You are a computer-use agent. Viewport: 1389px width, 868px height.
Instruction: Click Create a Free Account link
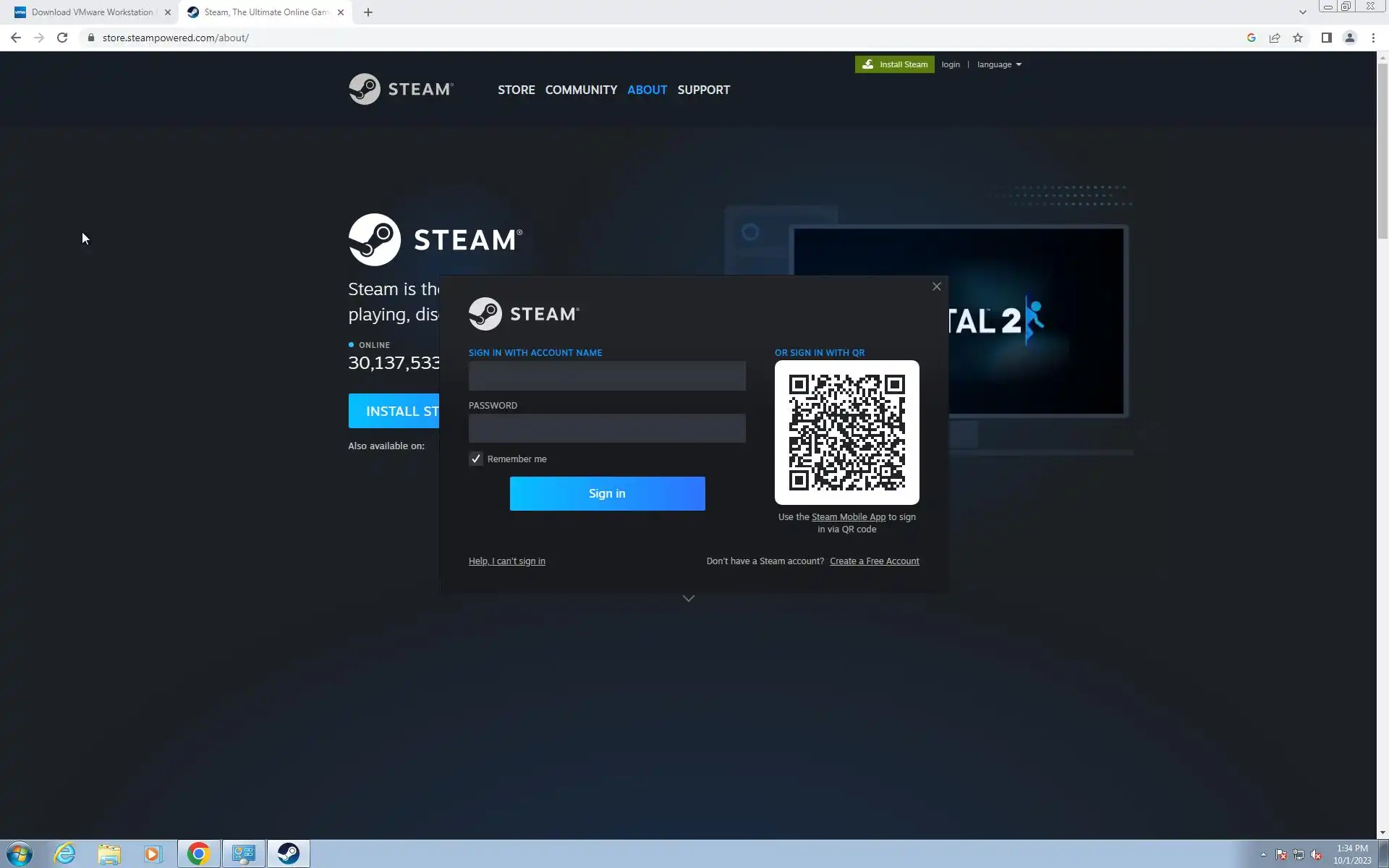(874, 561)
